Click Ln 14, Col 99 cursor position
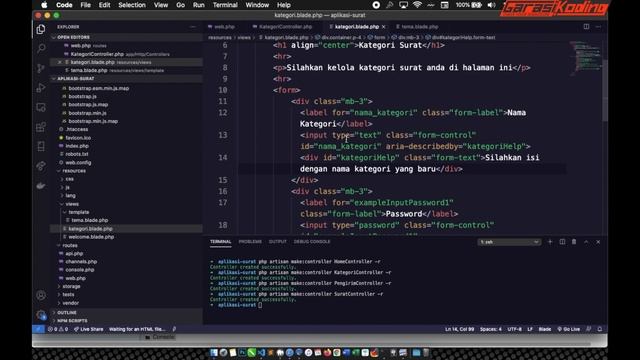The height and width of the screenshot is (360, 640). 460,329
